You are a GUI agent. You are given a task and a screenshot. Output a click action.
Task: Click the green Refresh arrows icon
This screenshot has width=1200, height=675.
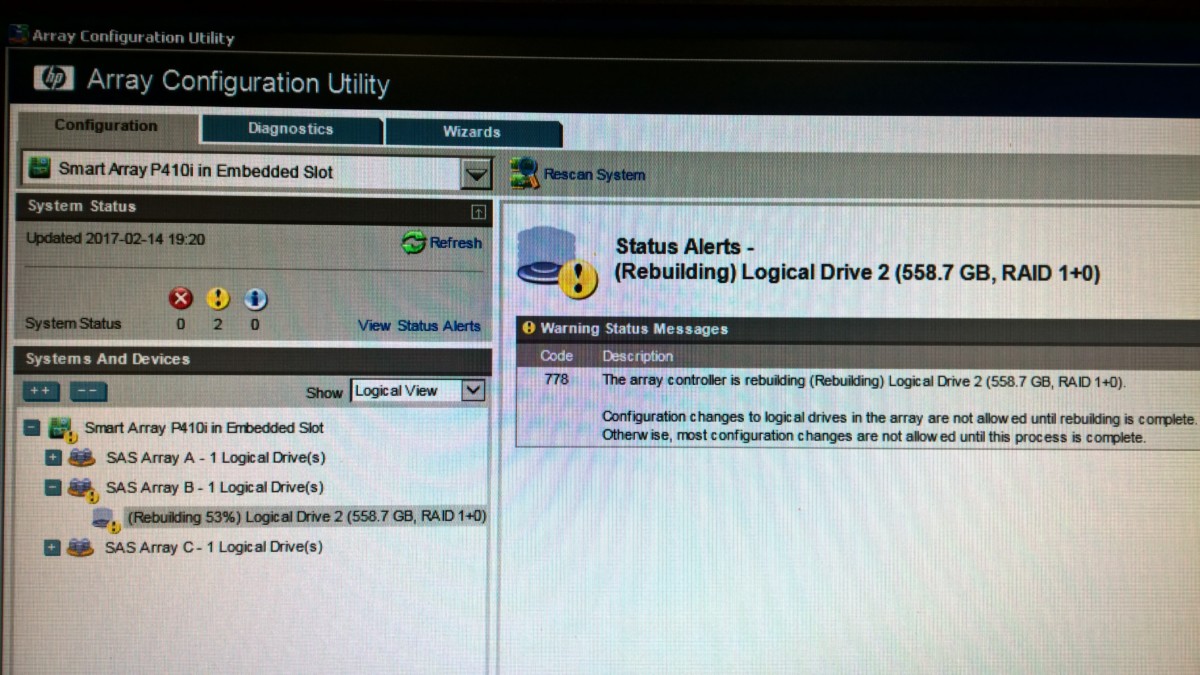[x=413, y=243]
